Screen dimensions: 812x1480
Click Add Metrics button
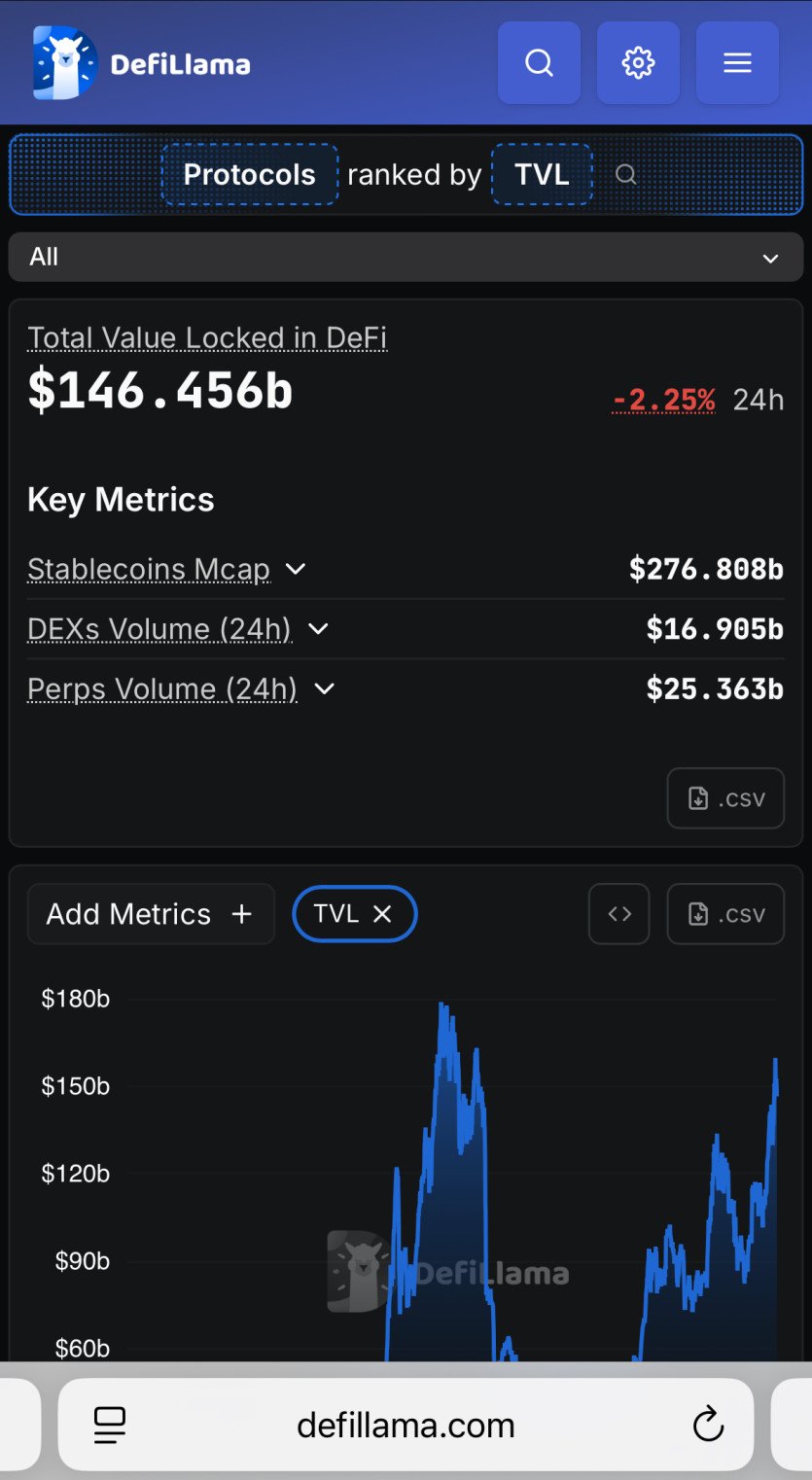(151, 914)
